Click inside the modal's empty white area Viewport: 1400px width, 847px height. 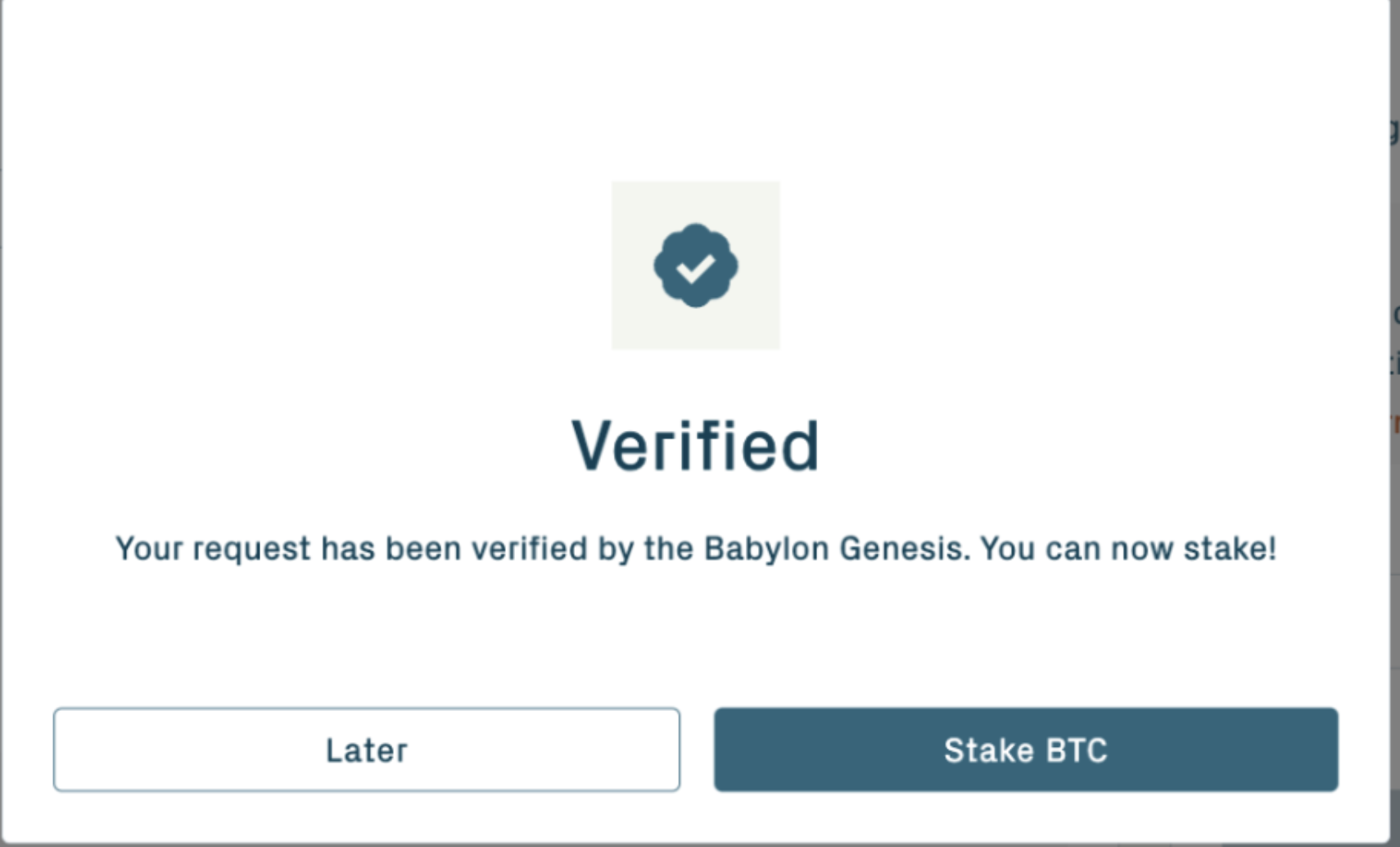pos(695,639)
